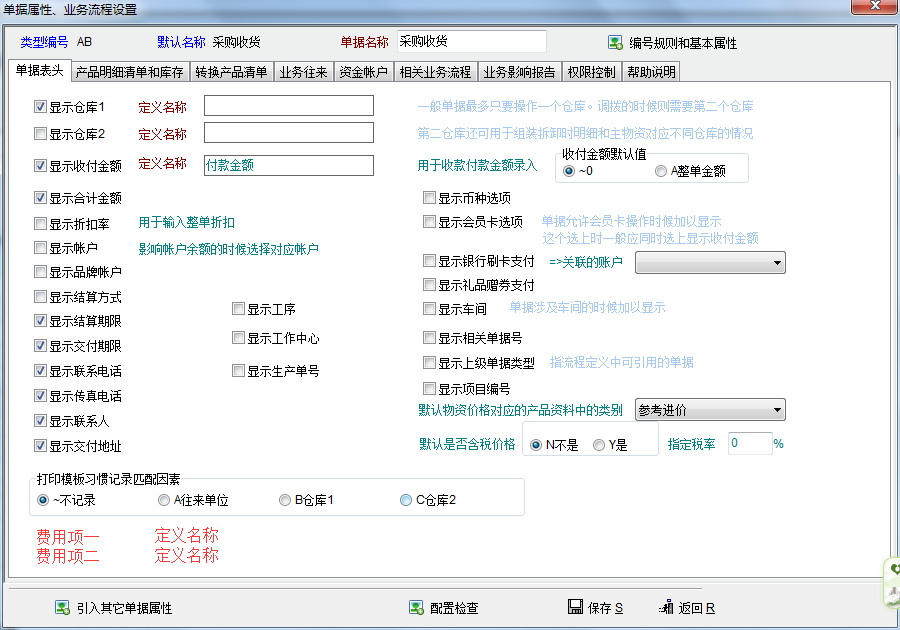The image size is (900, 630).
Task: Click the 返回 exit icon
Action: 667,607
